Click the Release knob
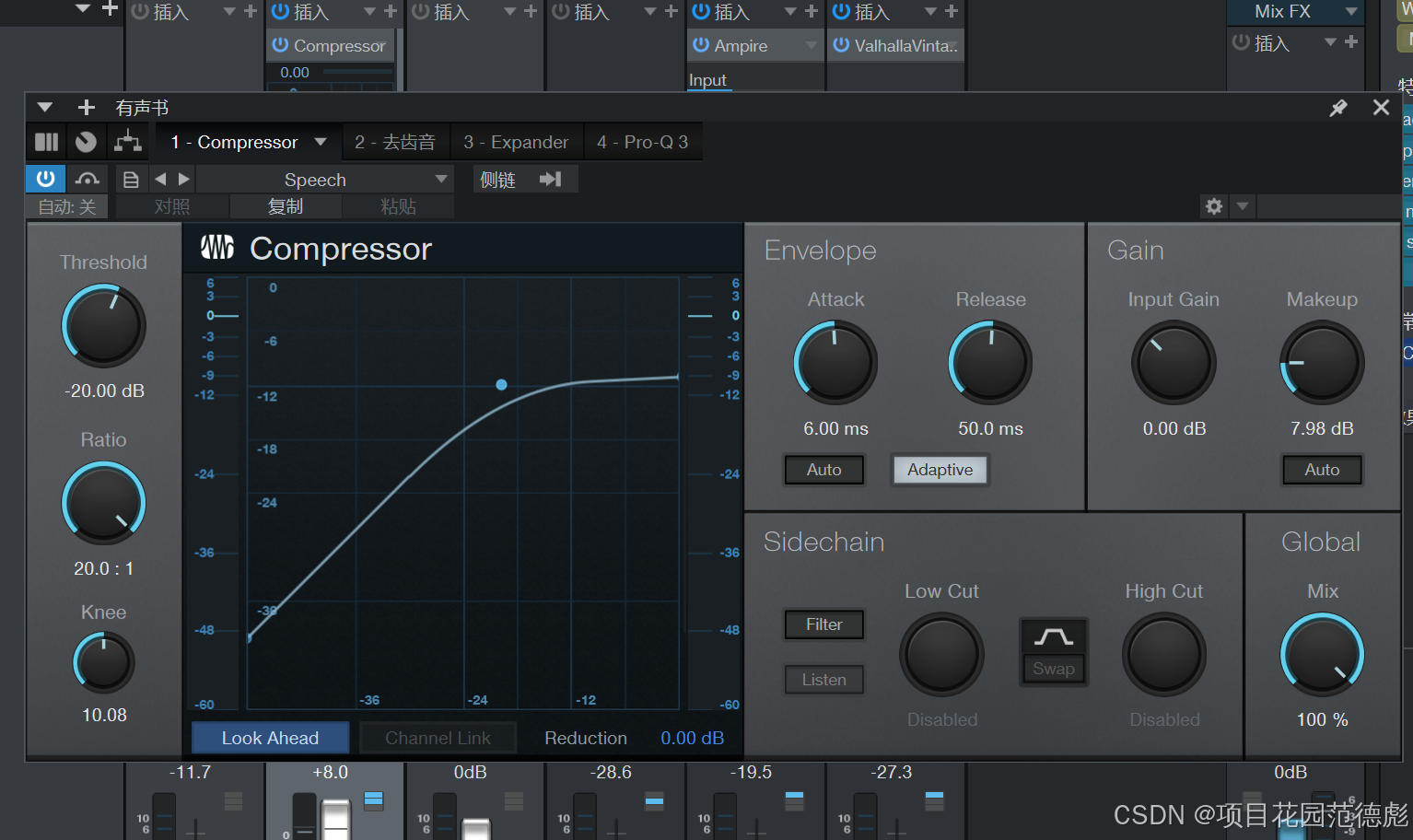This screenshot has width=1413, height=840. tap(990, 362)
